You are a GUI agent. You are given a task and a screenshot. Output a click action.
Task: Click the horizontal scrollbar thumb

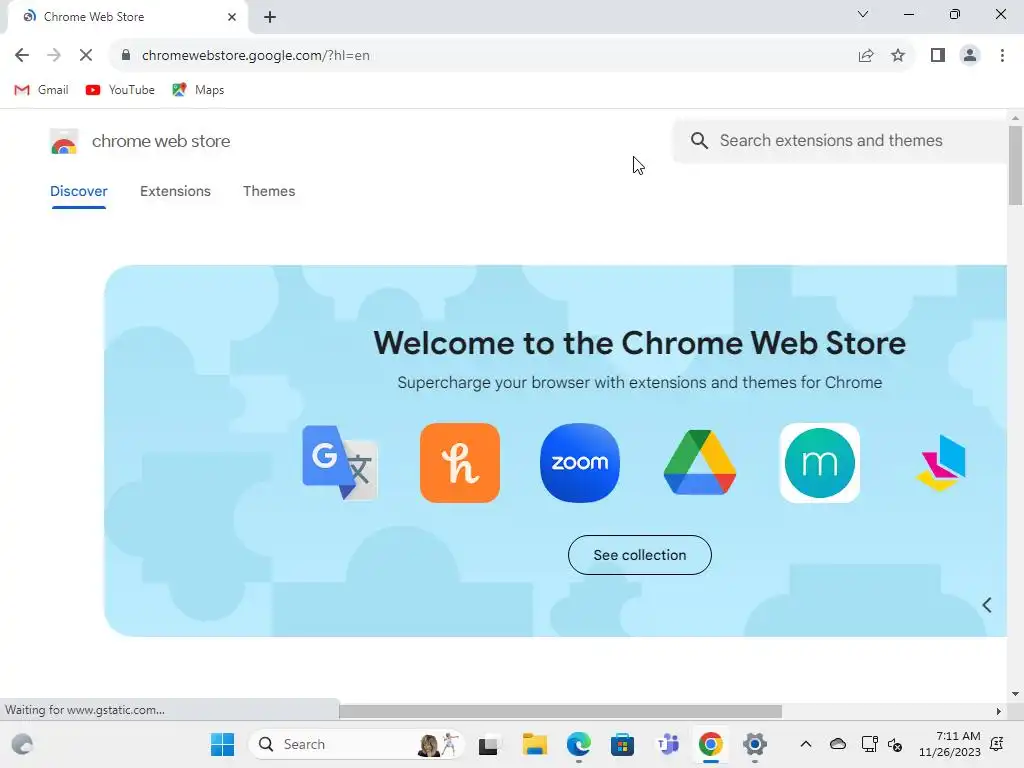[560, 711]
